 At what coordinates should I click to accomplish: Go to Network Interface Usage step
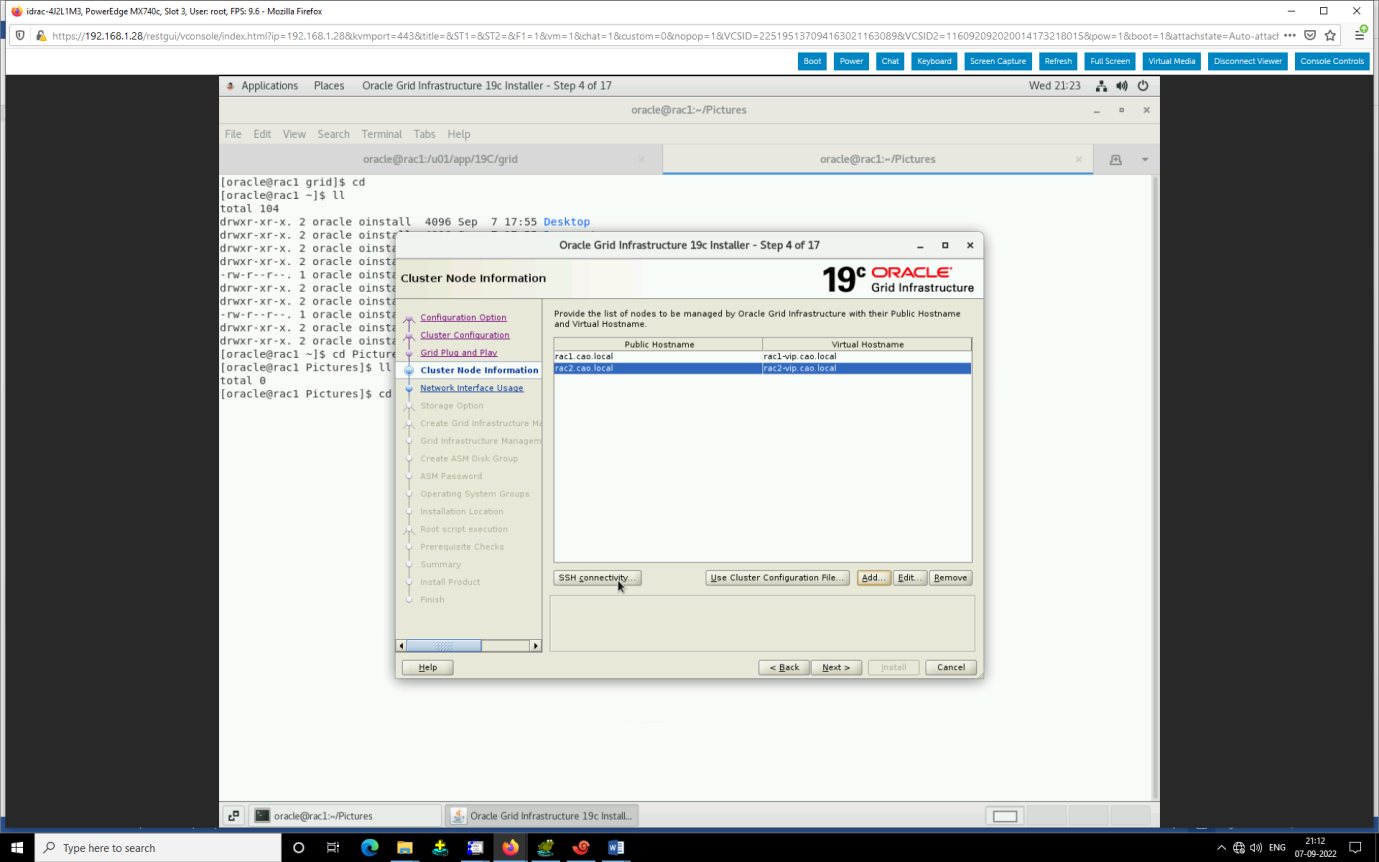[472, 388]
